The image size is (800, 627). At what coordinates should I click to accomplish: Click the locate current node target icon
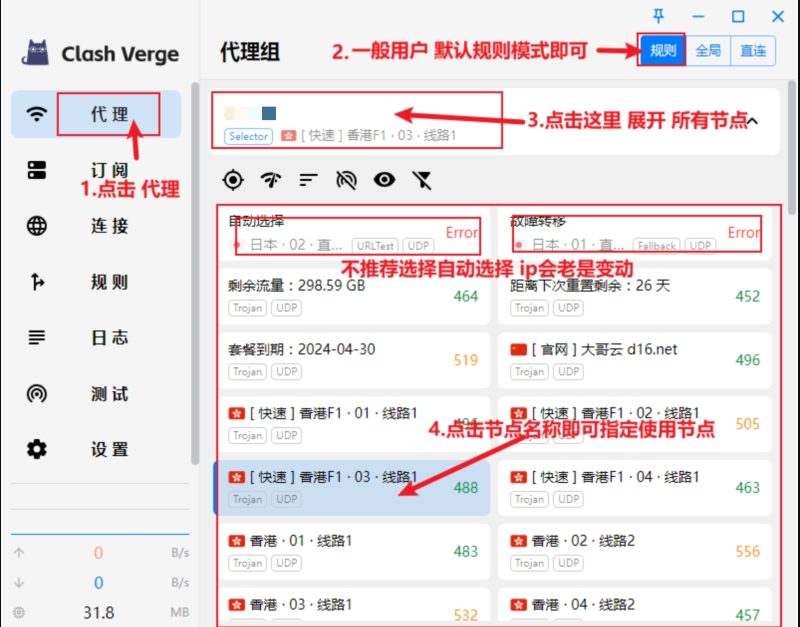[232, 180]
